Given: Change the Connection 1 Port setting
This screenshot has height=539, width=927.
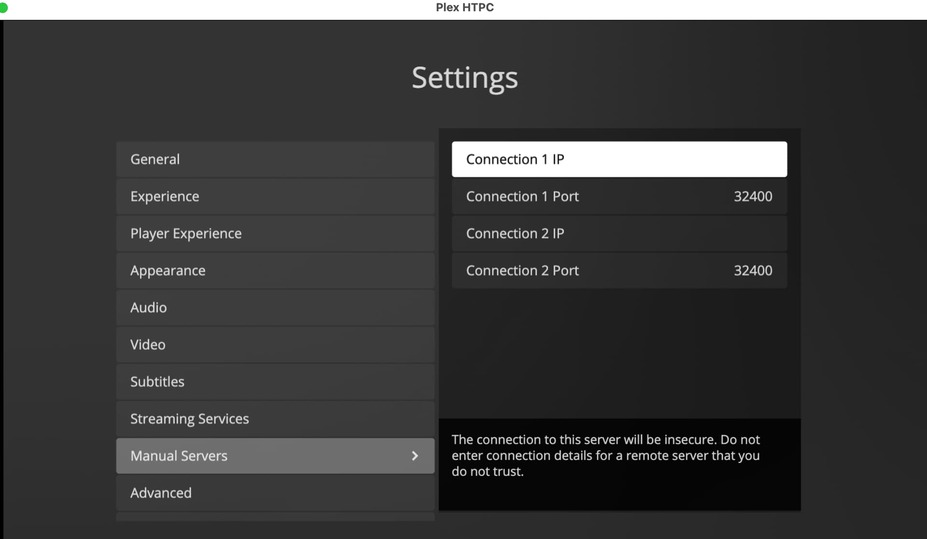Looking at the screenshot, I should click(619, 196).
